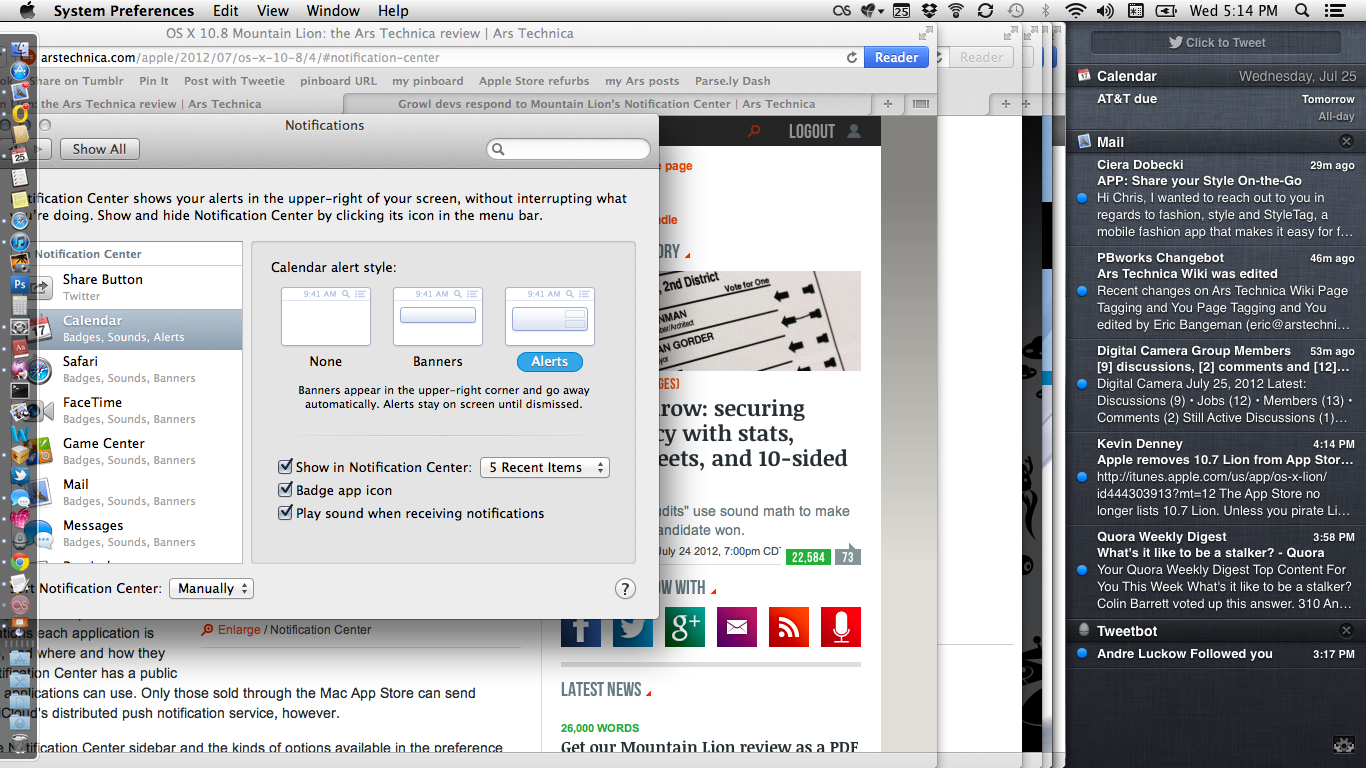Click the Time Machine menu bar icon
The width and height of the screenshot is (1366, 768).
(x=1015, y=11)
